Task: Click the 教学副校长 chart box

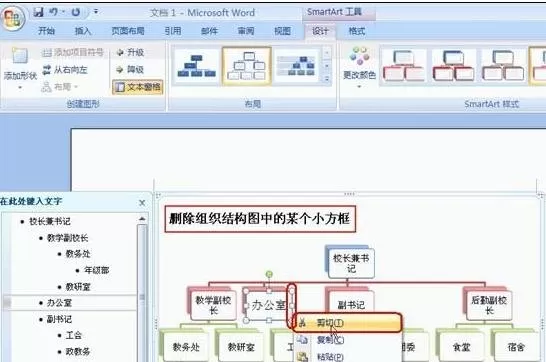Action: point(213,305)
